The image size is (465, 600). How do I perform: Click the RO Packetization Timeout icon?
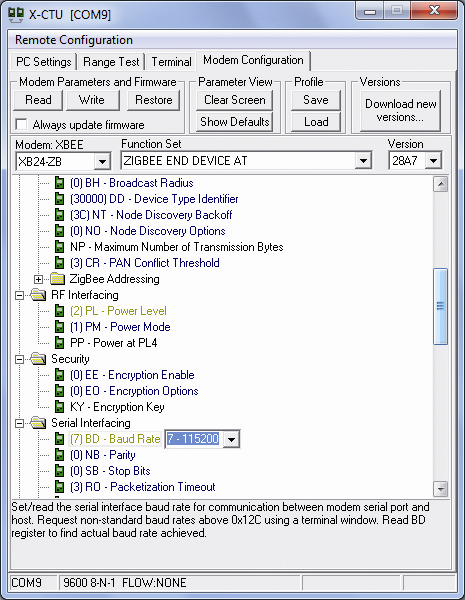pos(59,487)
